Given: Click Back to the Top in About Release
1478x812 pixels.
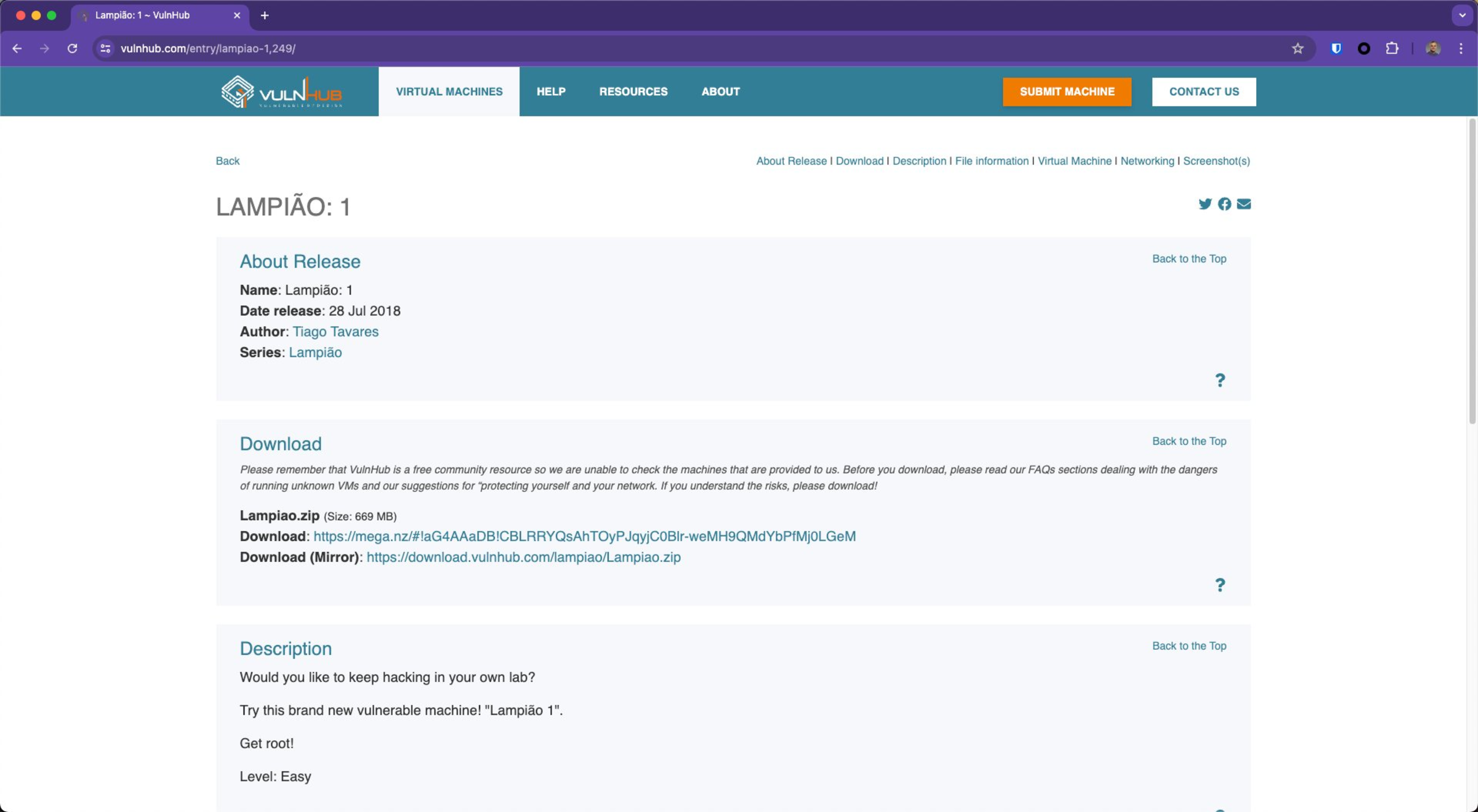Looking at the screenshot, I should pyautogui.click(x=1189, y=259).
